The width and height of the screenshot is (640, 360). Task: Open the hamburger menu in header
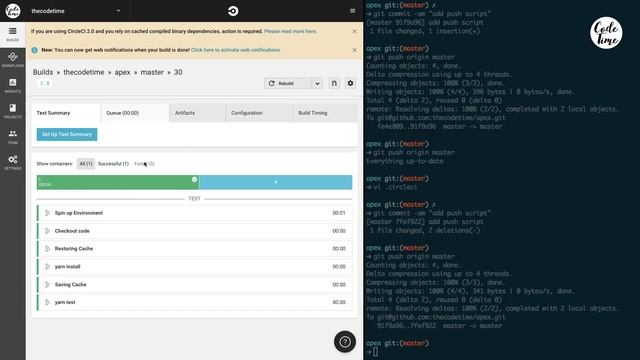353,11
